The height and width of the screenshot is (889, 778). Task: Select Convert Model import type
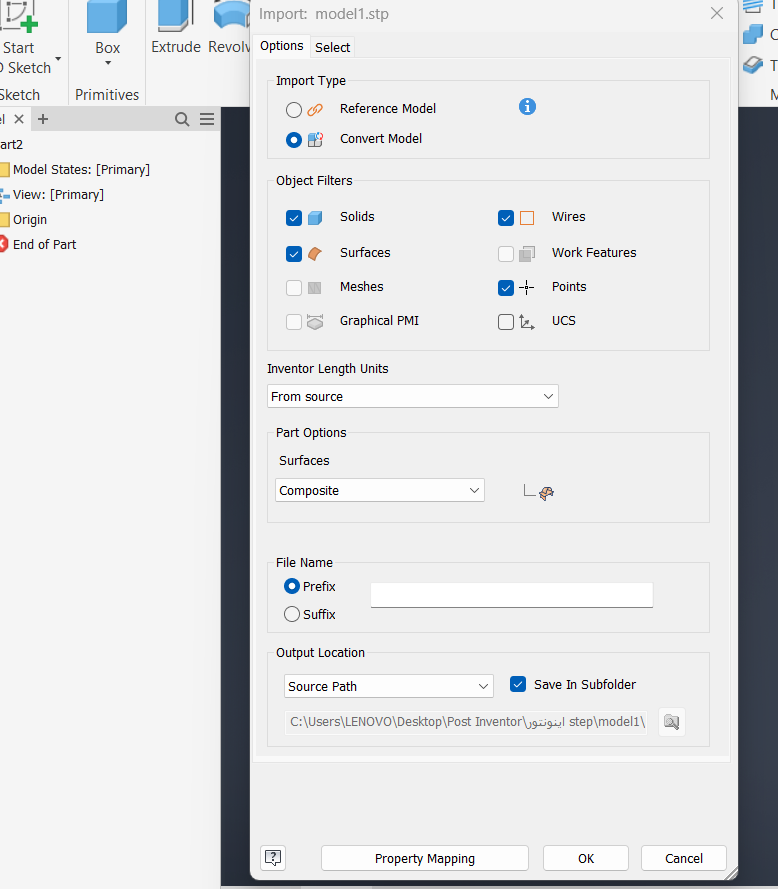point(294,139)
